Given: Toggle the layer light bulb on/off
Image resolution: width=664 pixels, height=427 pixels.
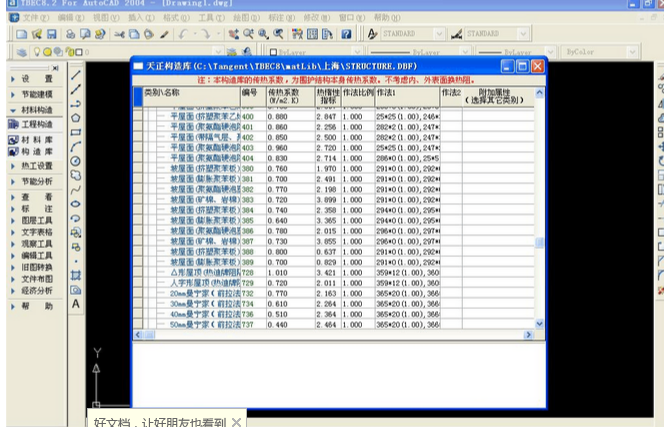Looking at the screenshot, I should click(x=37, y=52).
